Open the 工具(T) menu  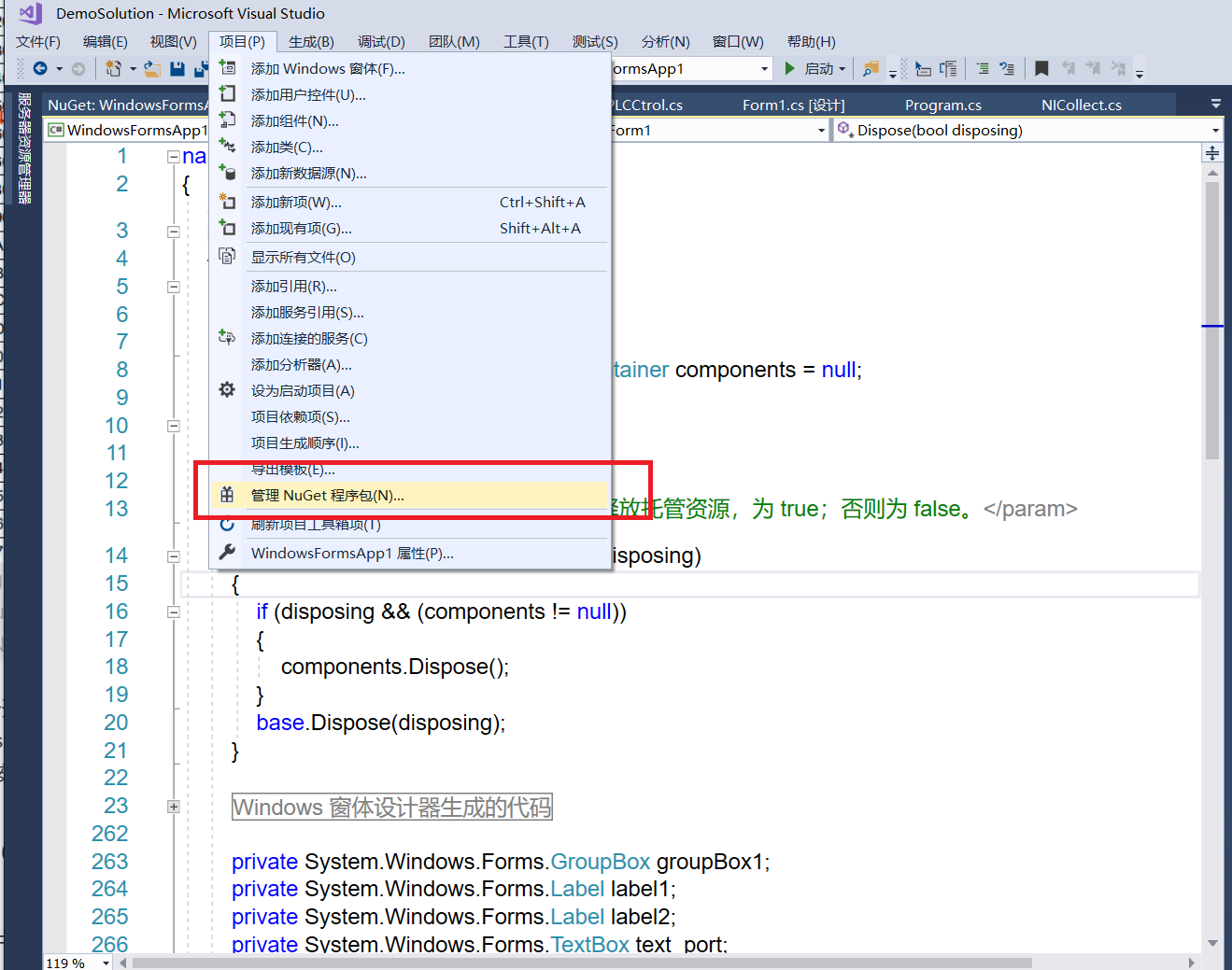pos(526,41)
